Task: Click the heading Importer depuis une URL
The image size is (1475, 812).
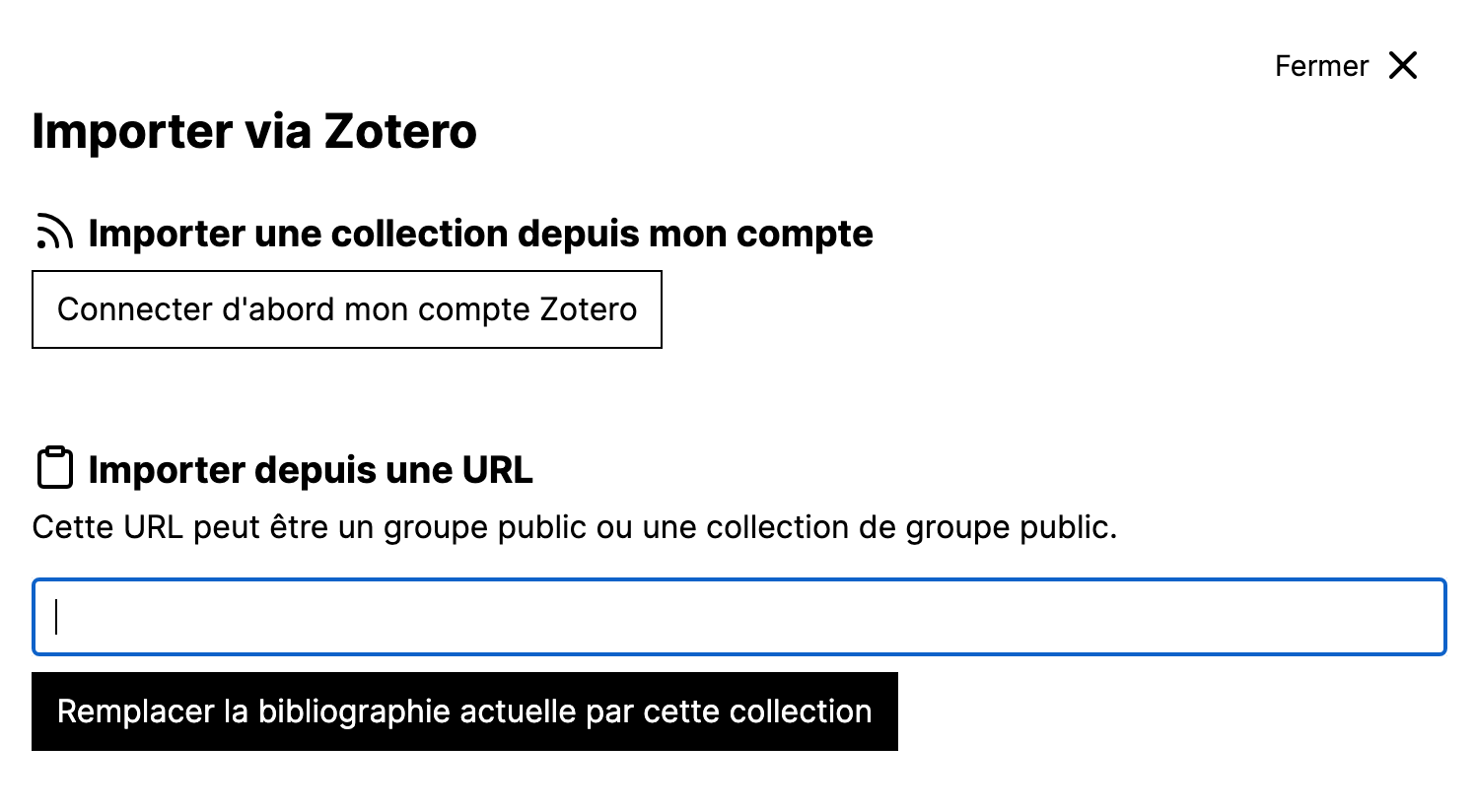Action: (x=310, y=469)
